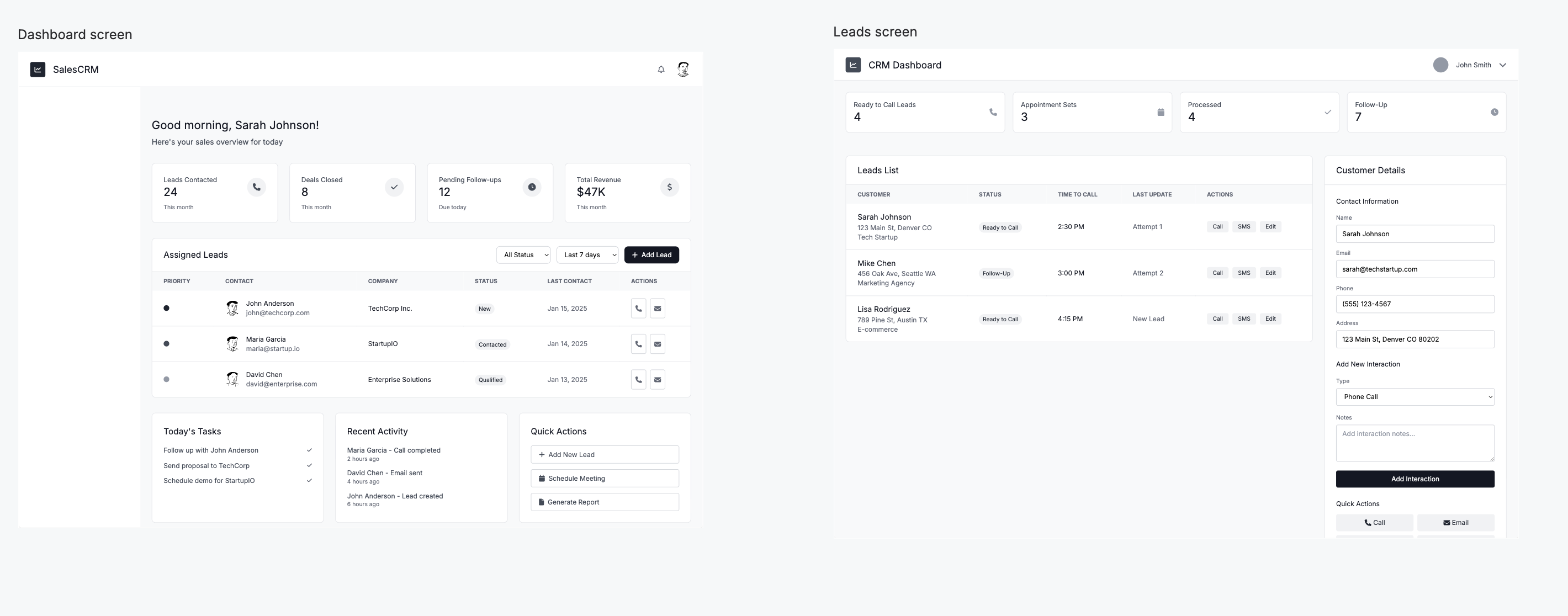Screen dimensions: 1568x616
Task: Expand the John Smith user menu
Action: coord(1502,65)
